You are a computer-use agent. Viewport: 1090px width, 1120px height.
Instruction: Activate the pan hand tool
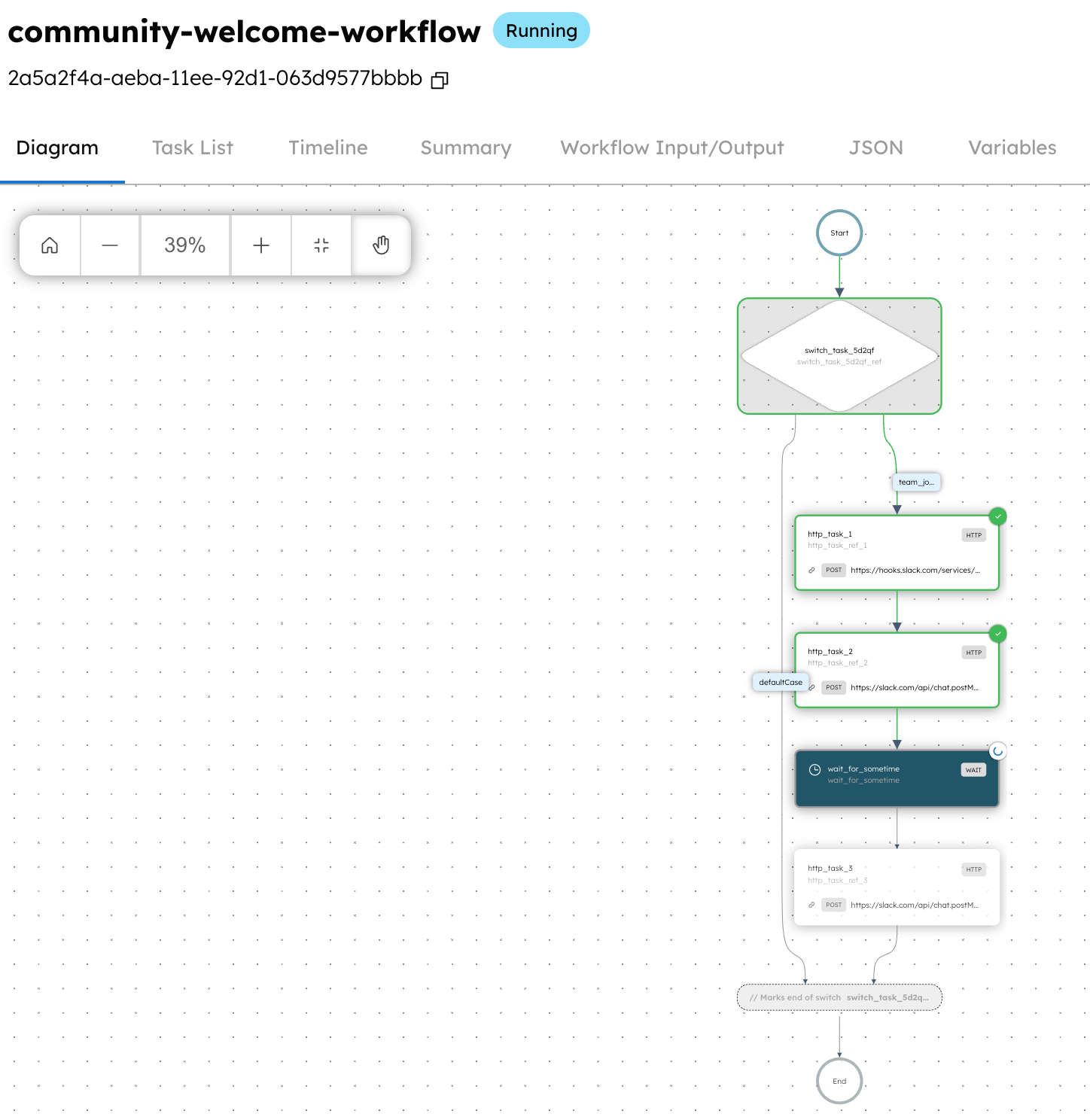tap(381, 245)
